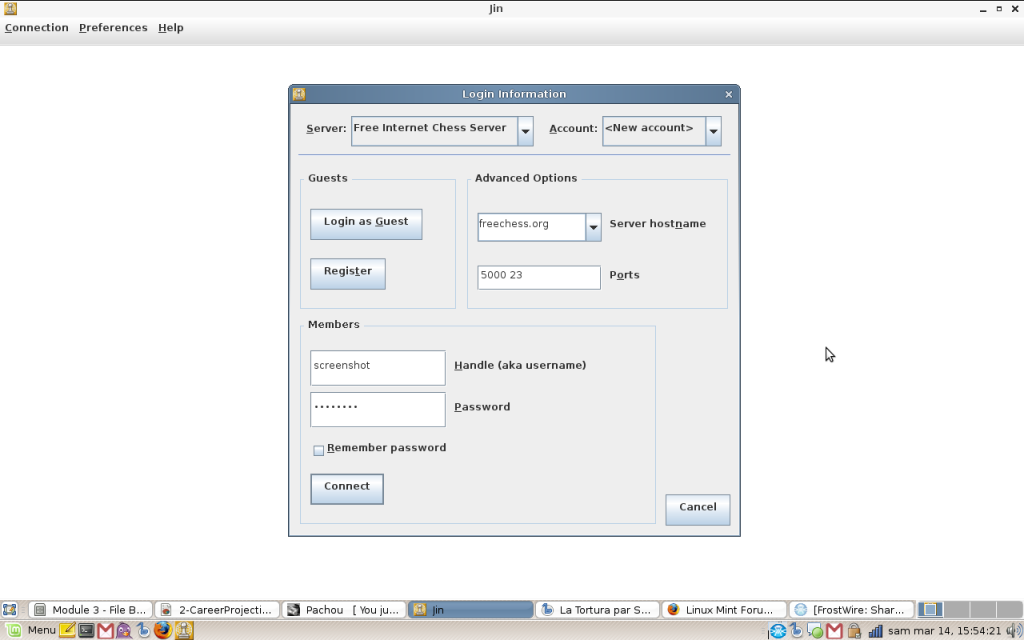The image size is (1024, 640).
Task: Open the Gmail notifier tray icon
Action: click(x=834, y=631)
